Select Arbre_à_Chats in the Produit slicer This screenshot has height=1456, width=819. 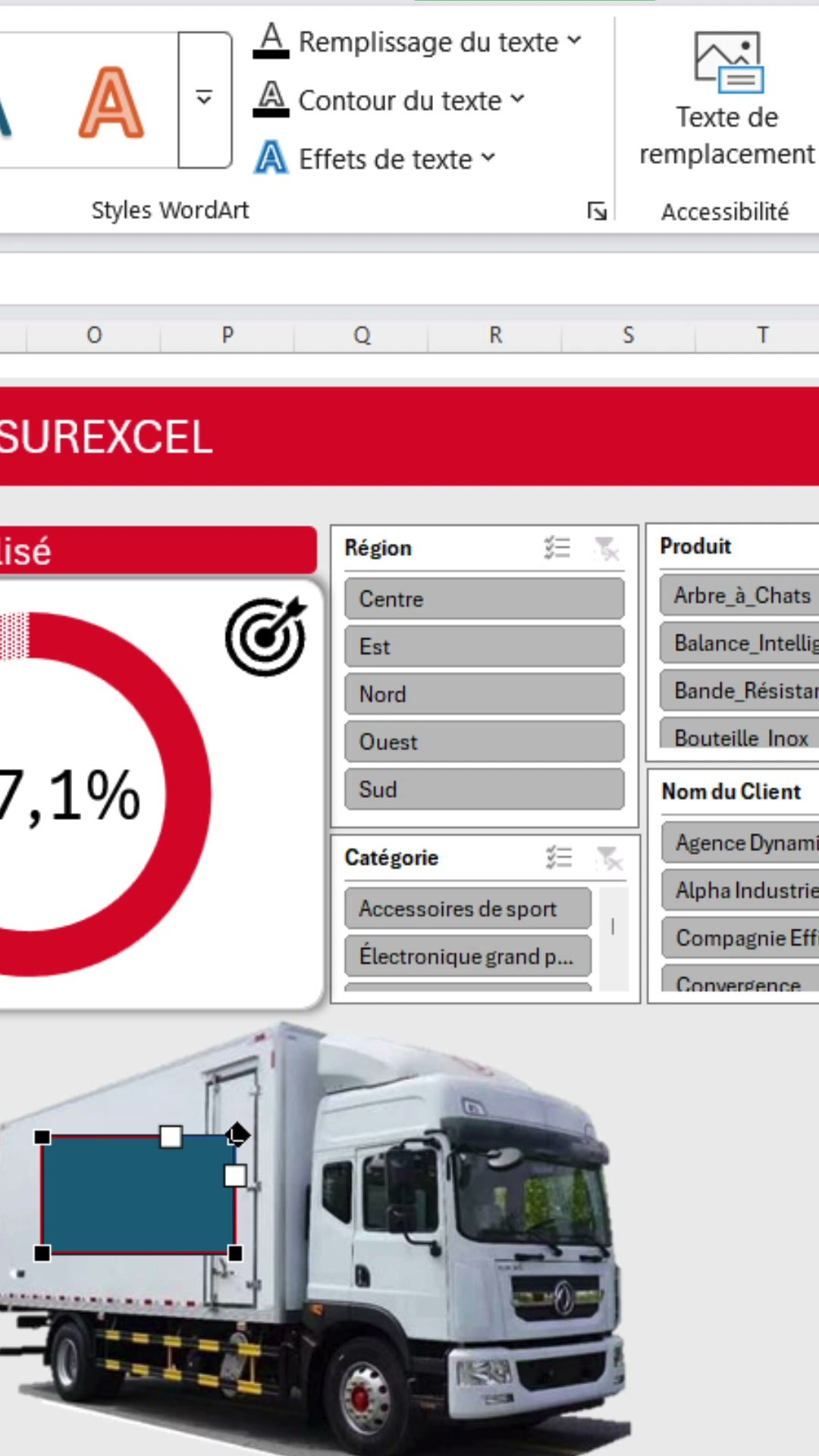[x=739, y=595]
